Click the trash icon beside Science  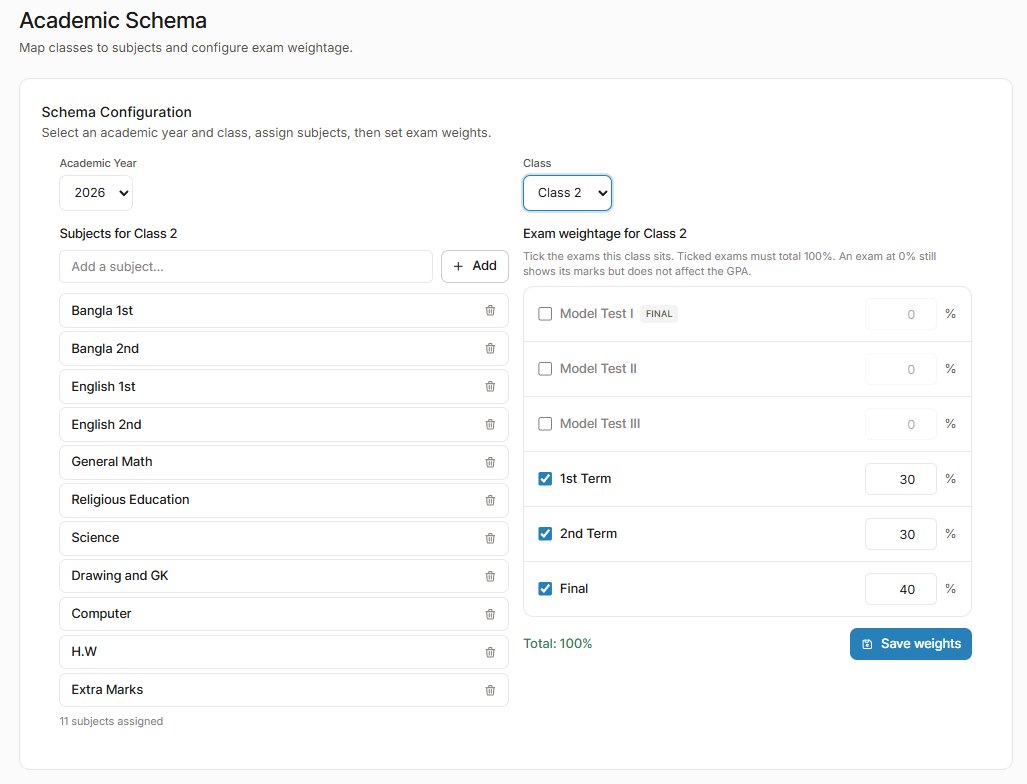pyautogui.click(x=490, y=538)
